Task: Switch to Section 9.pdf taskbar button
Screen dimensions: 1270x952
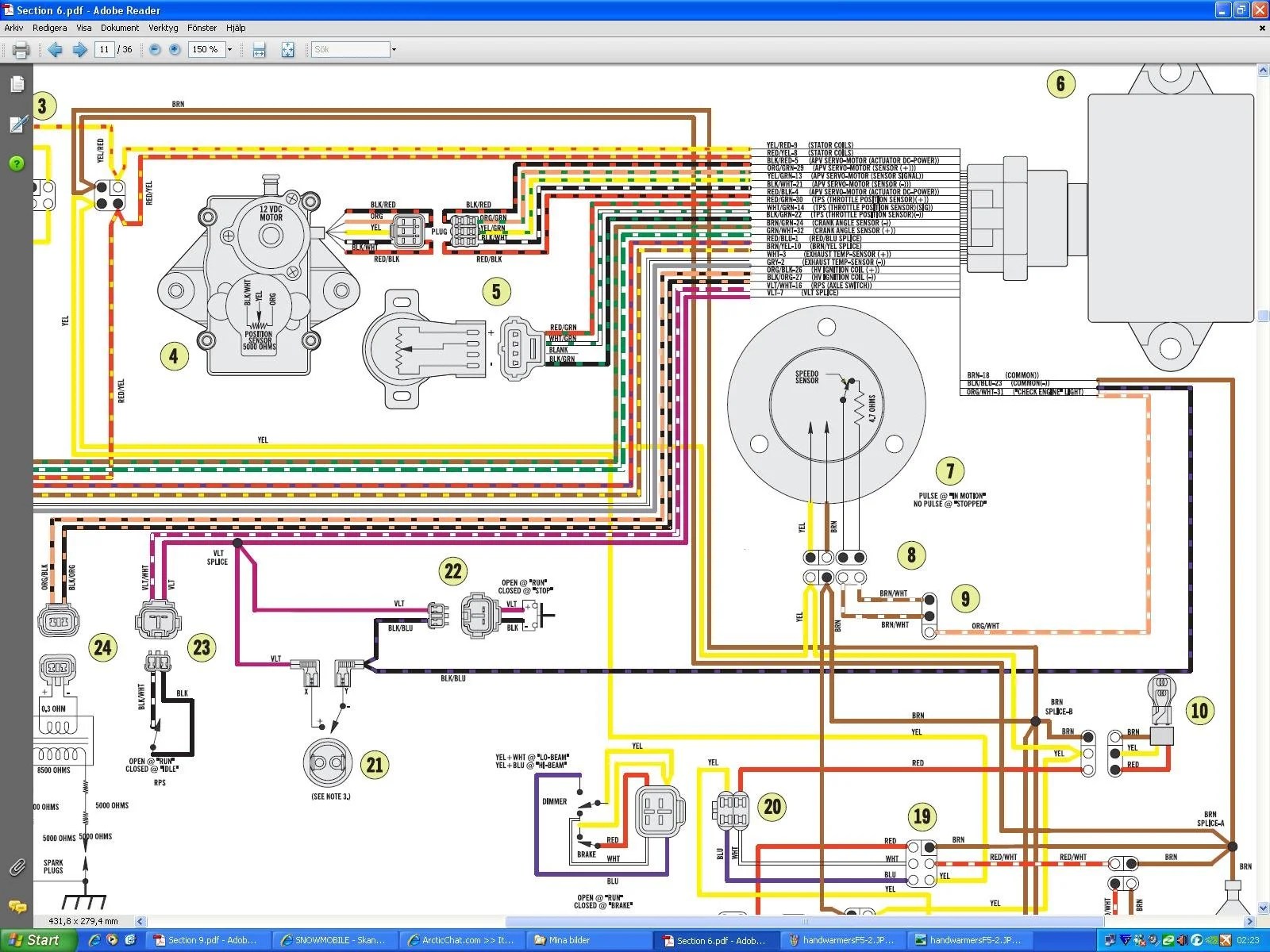Action: pos(205,940)
